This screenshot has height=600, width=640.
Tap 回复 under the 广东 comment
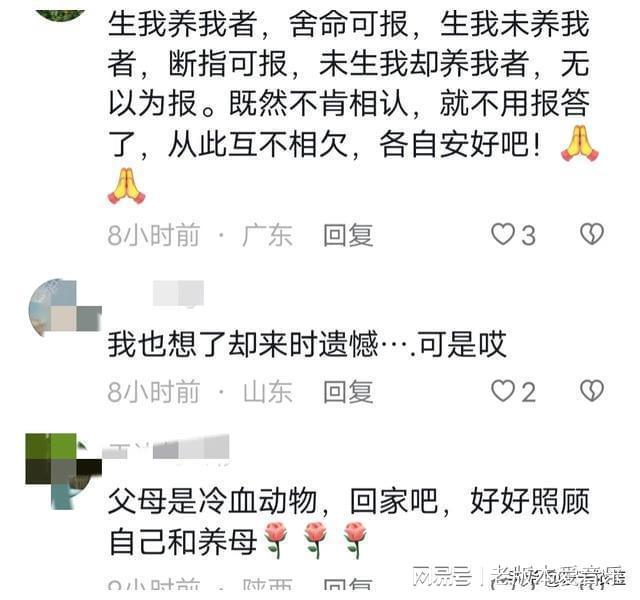click(x=348, y=236)
